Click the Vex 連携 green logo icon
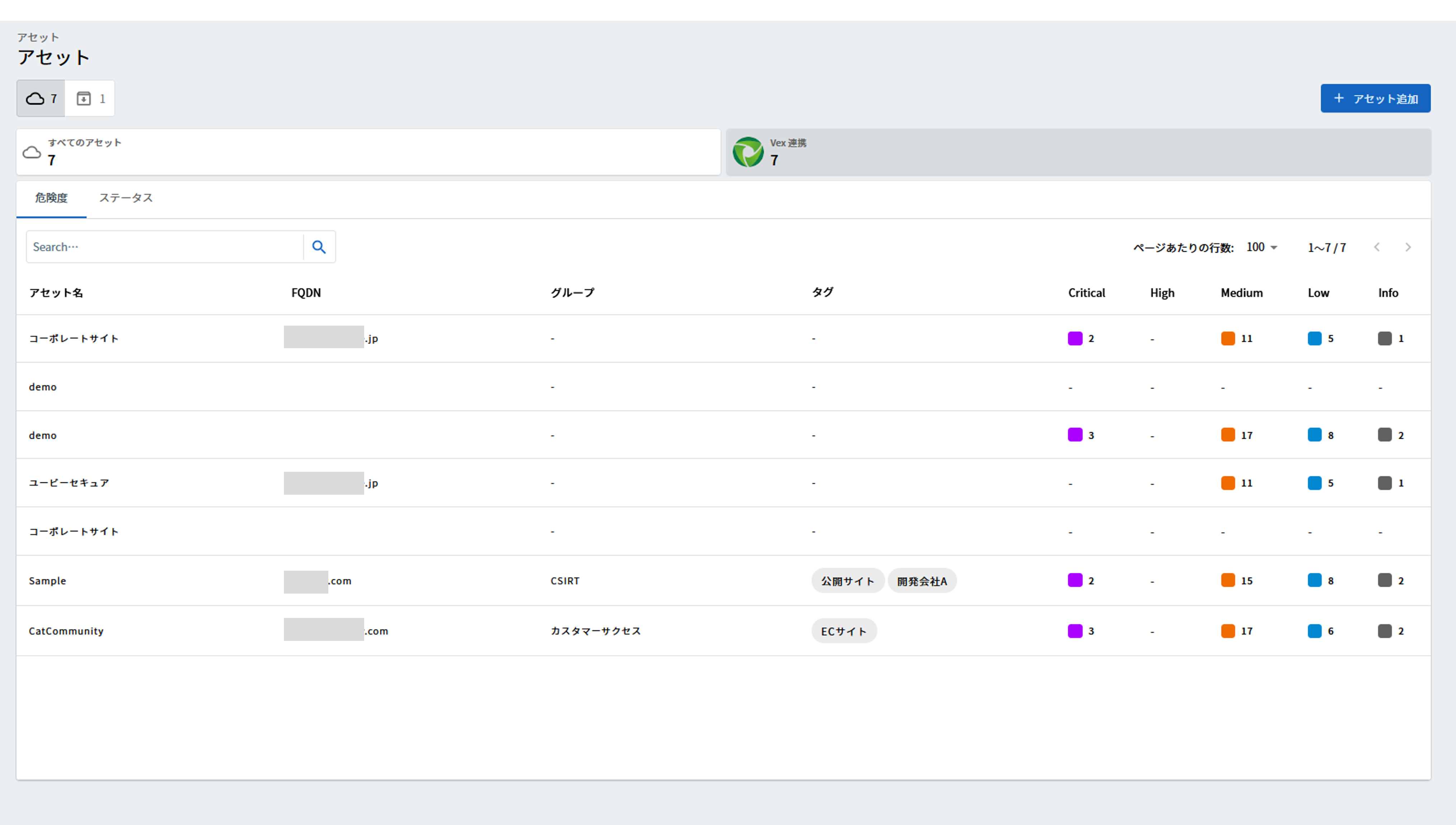The image size is (1456, 825). click(749, 152)
